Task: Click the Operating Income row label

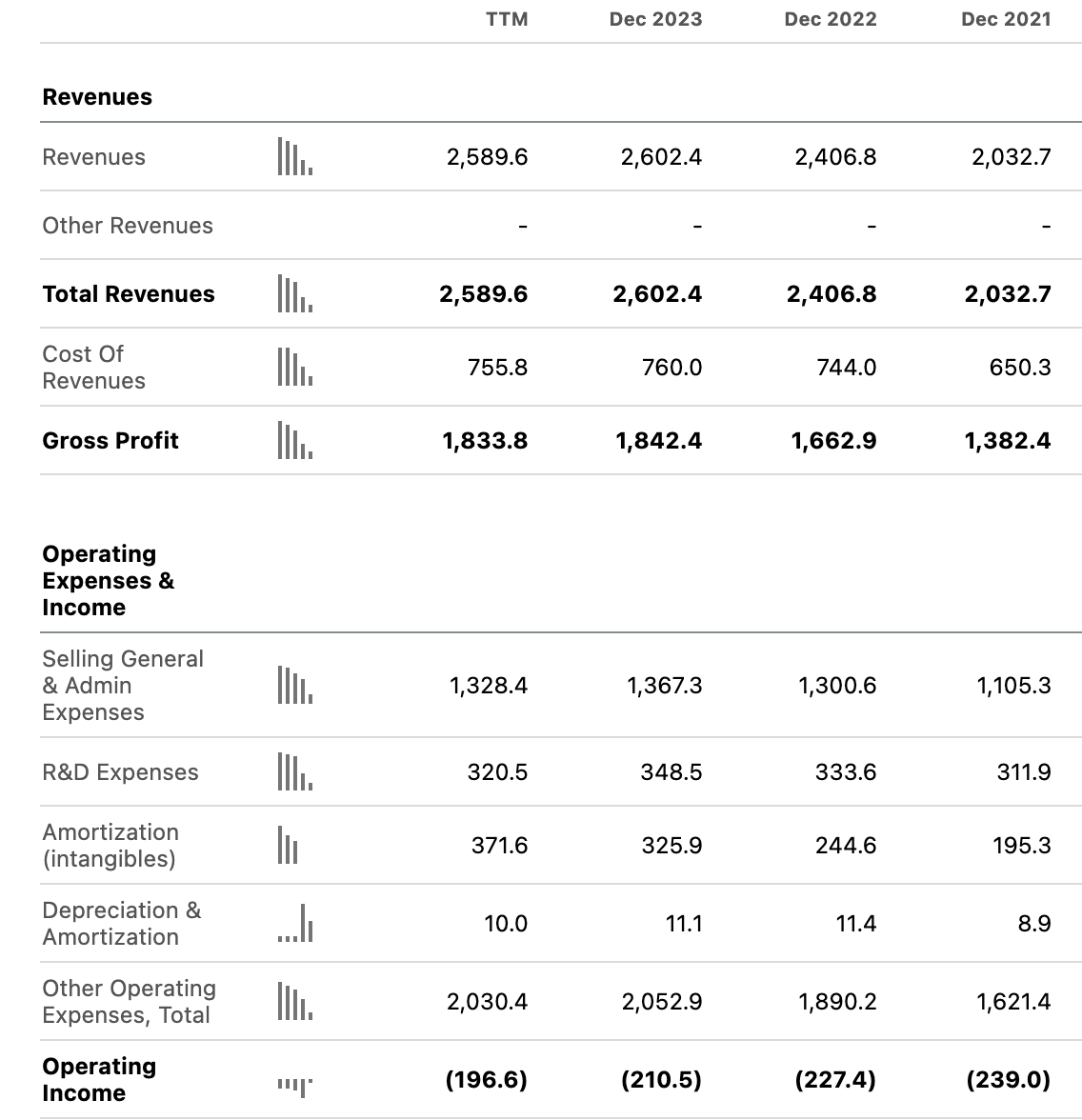Action: (x=99, y=1080)
